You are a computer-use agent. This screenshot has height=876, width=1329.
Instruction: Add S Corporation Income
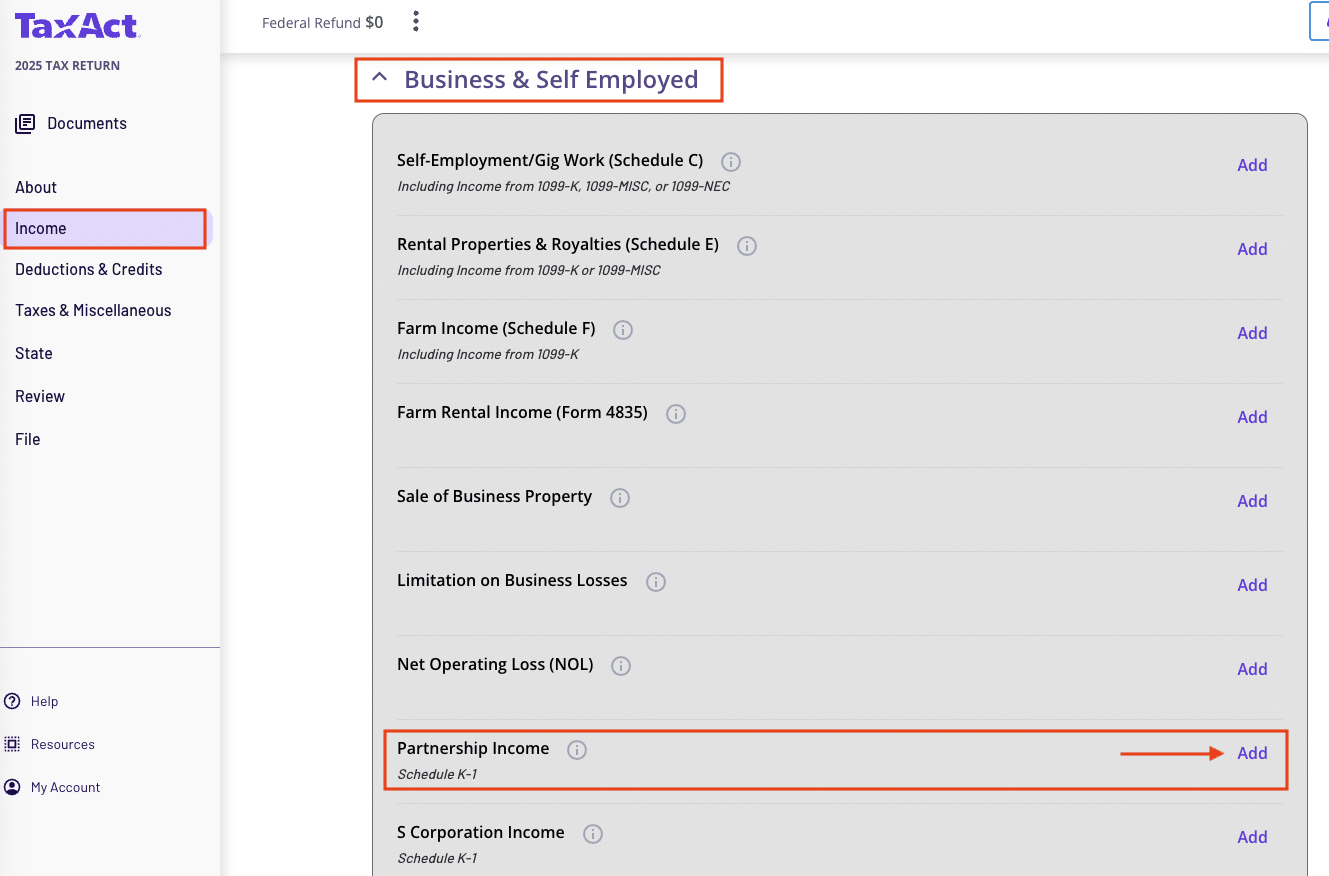point(1252,837)
